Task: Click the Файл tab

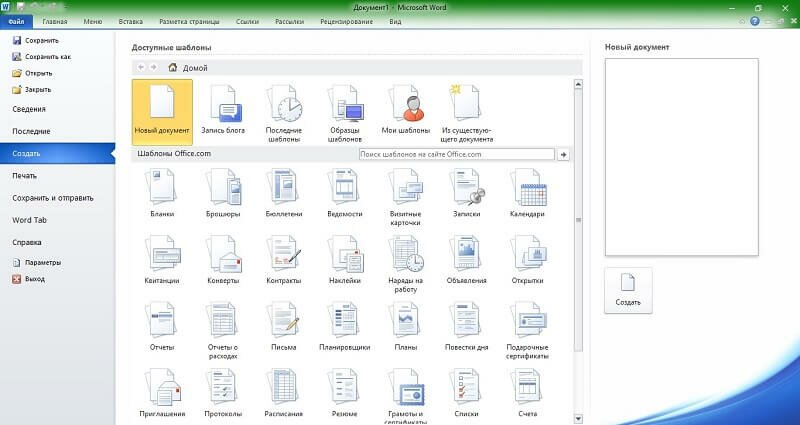Action: click(x=16, y=21)
